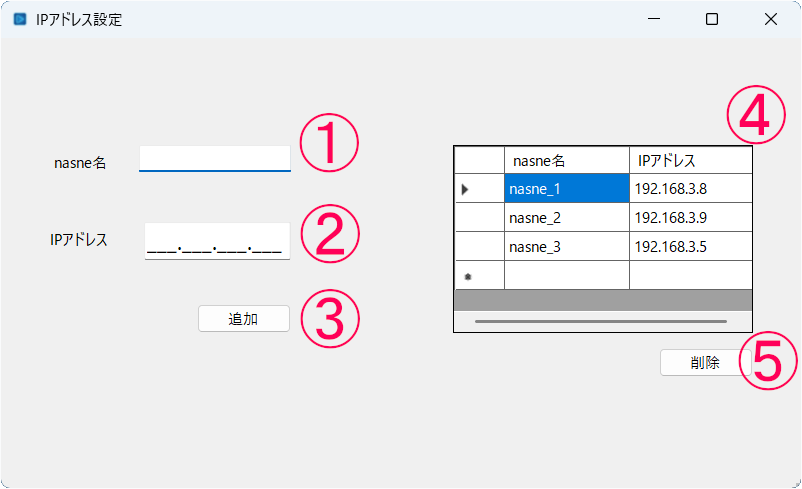Click the nasne名 text input field
This screenshot has height=489, width=802.
(x=214, y=158)
